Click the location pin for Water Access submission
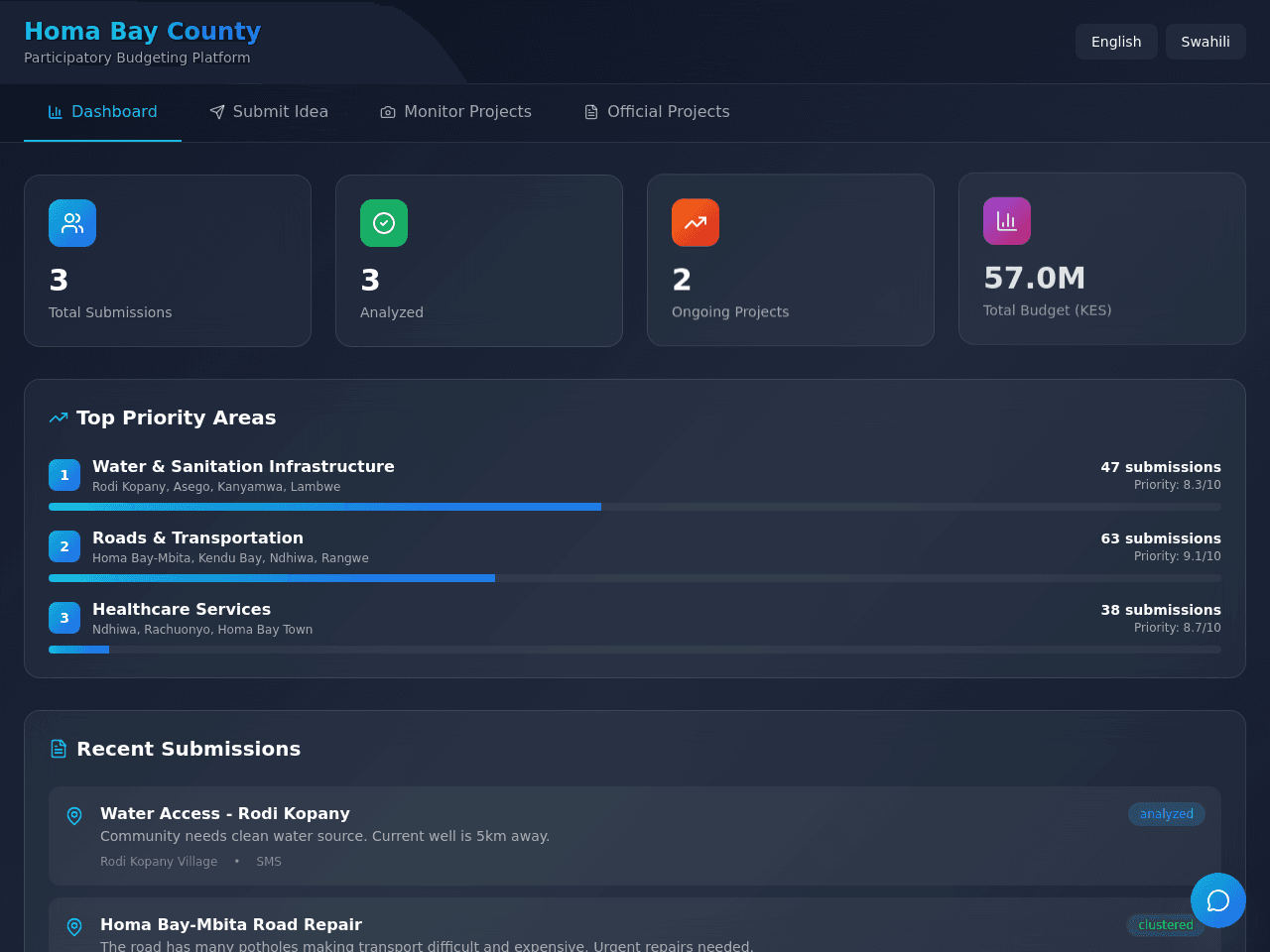1270x952 pixels. [x=74, y=815]
